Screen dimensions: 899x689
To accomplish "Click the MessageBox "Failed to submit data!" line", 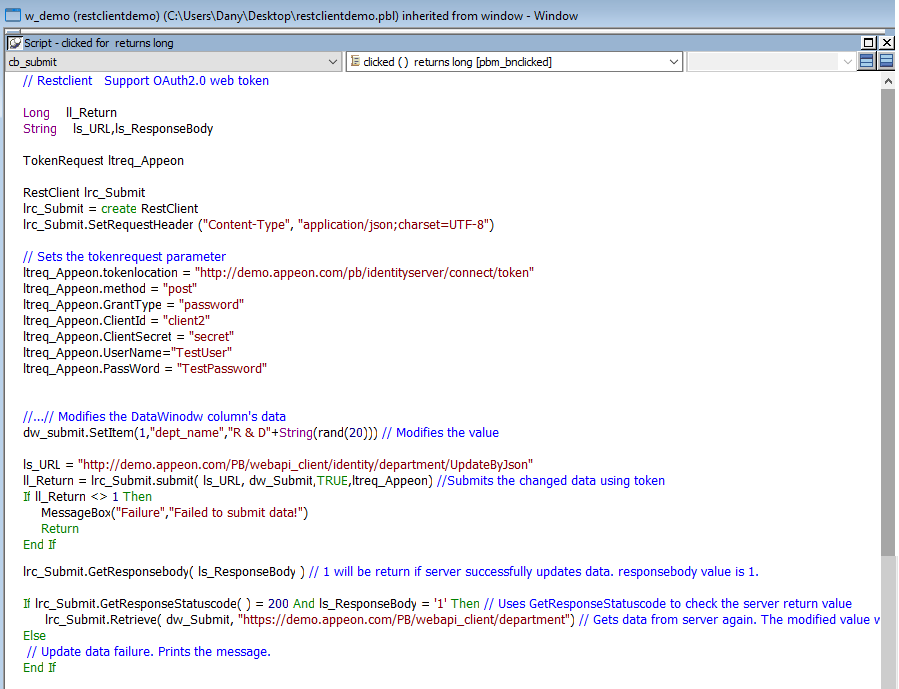I will (x=174, y=513).
